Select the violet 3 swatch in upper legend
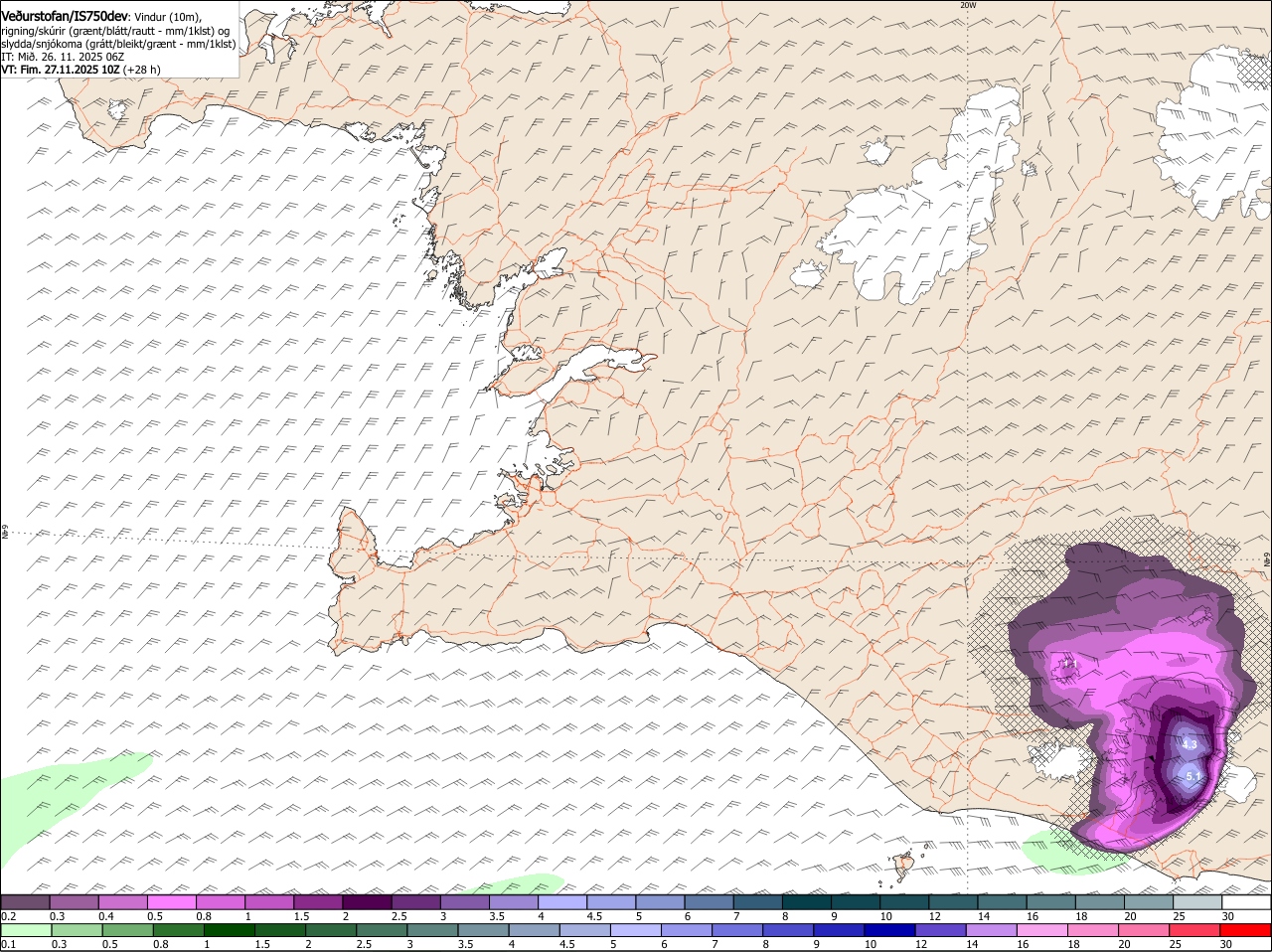The width and height of the screenshot is (1272, 952). [465, 902]
